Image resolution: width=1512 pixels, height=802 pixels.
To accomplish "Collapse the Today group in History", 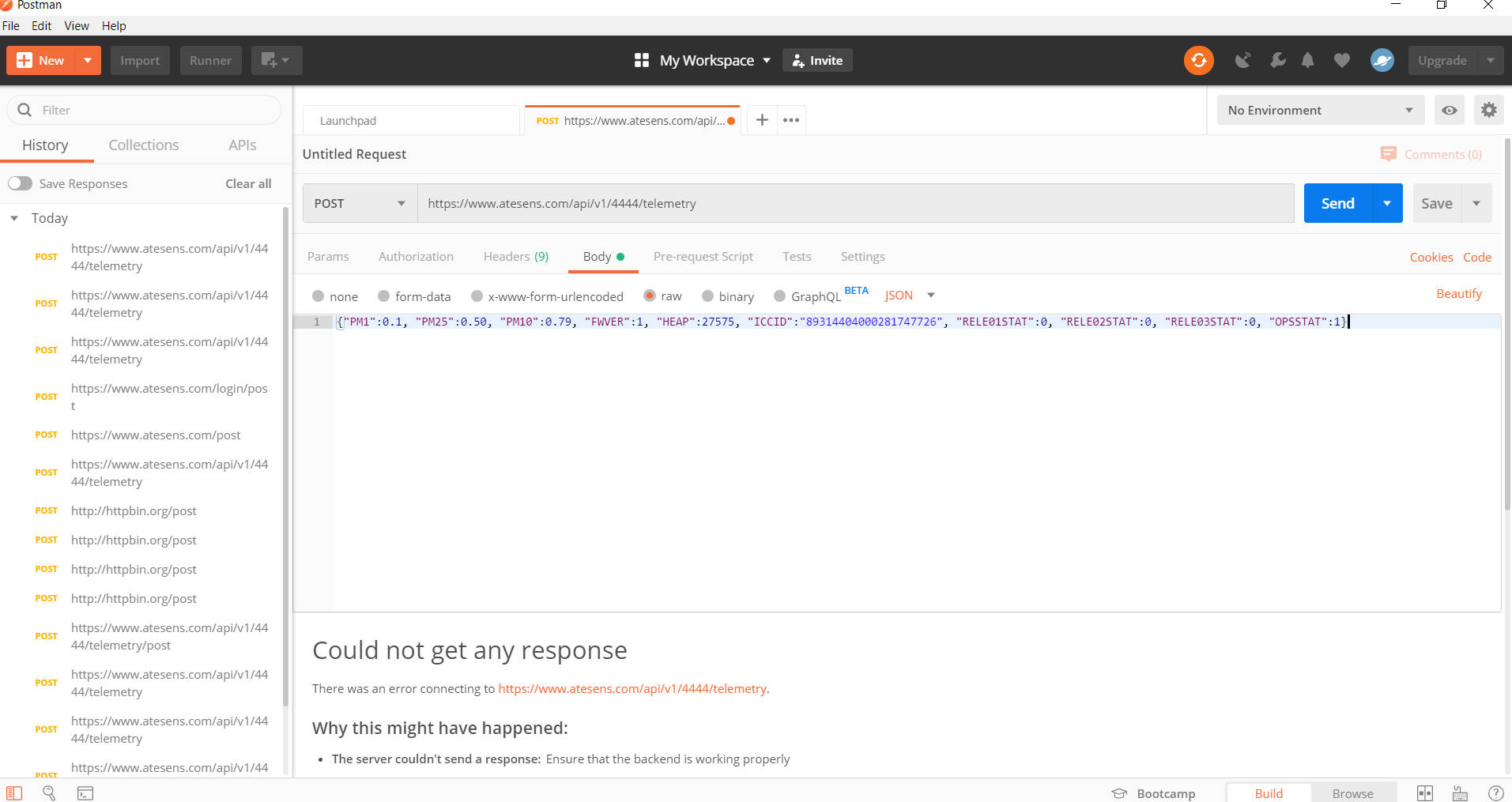I will pyautogui.click(x=13, y=218).
